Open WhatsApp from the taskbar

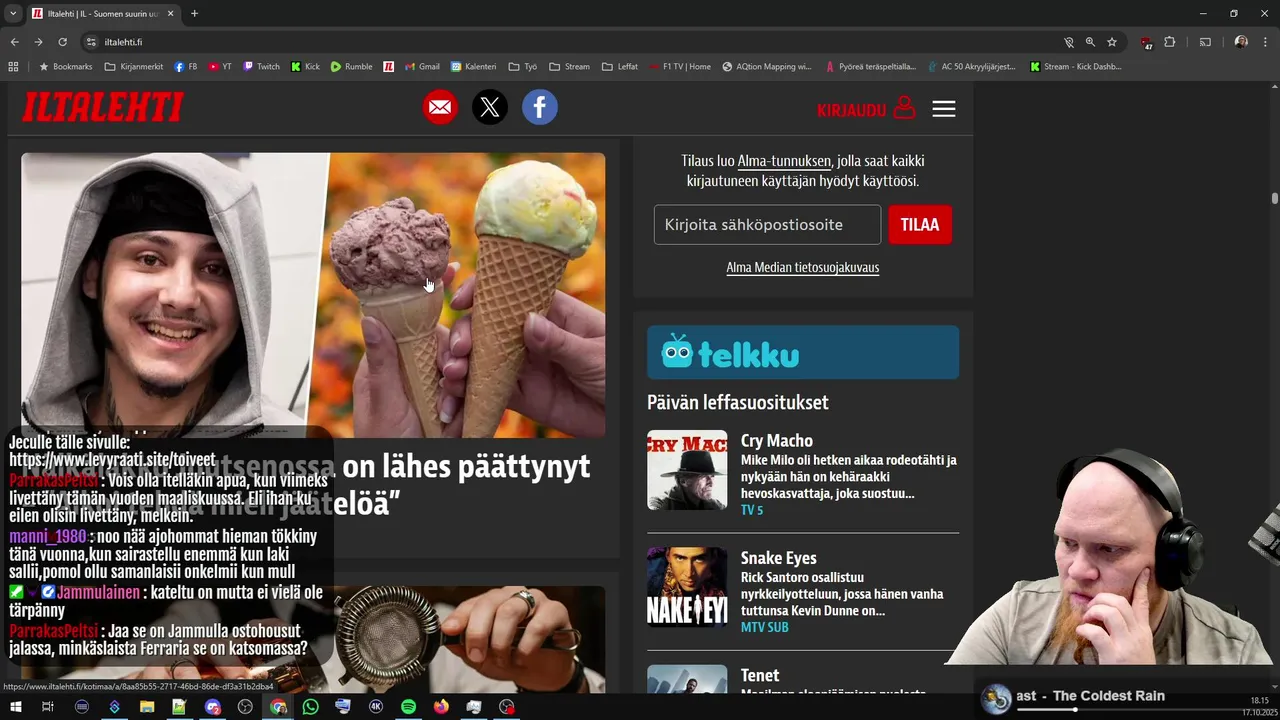310,707
